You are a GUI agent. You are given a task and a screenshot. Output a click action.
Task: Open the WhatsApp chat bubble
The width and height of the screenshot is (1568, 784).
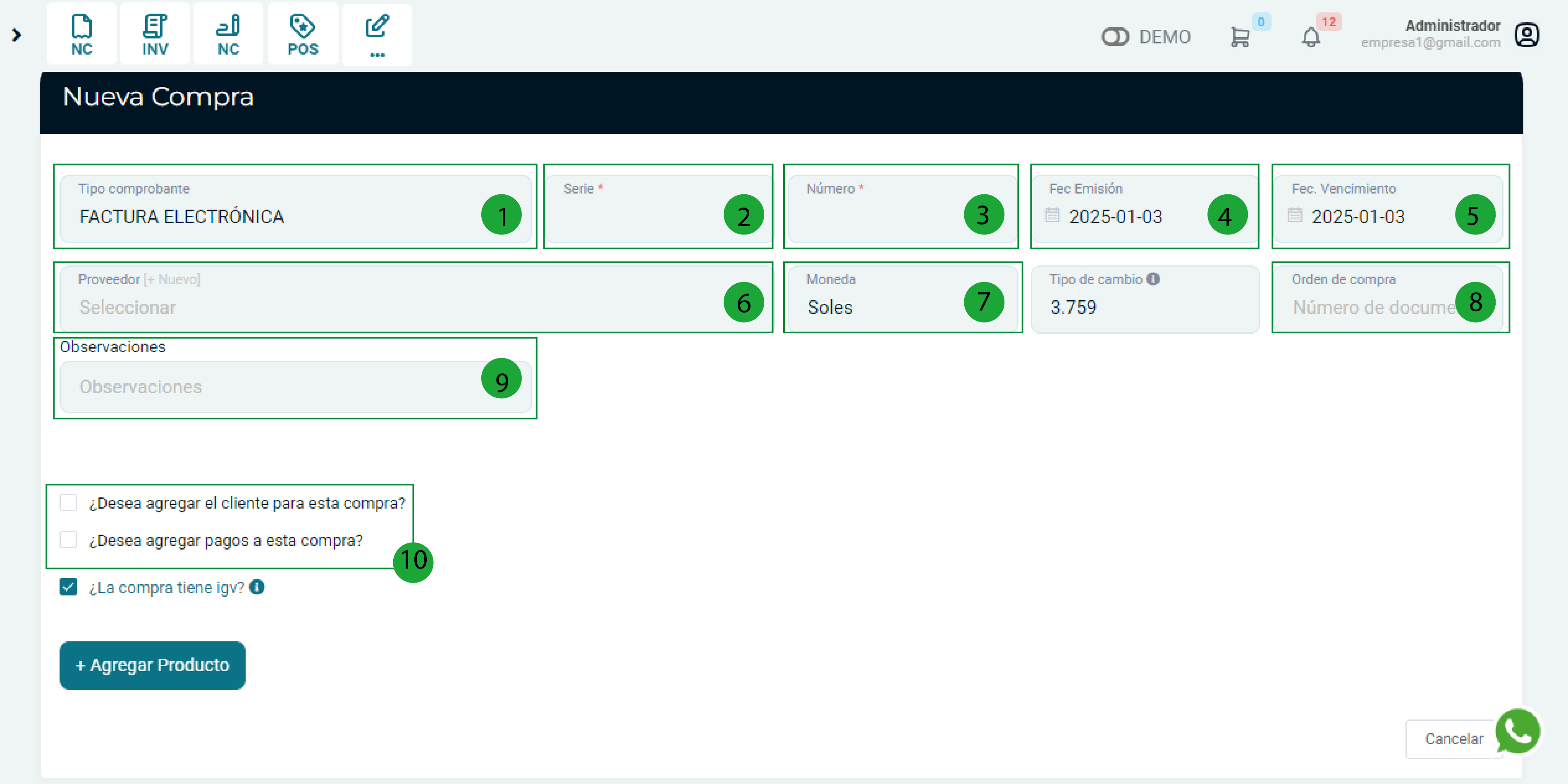tap(1518, 731)
